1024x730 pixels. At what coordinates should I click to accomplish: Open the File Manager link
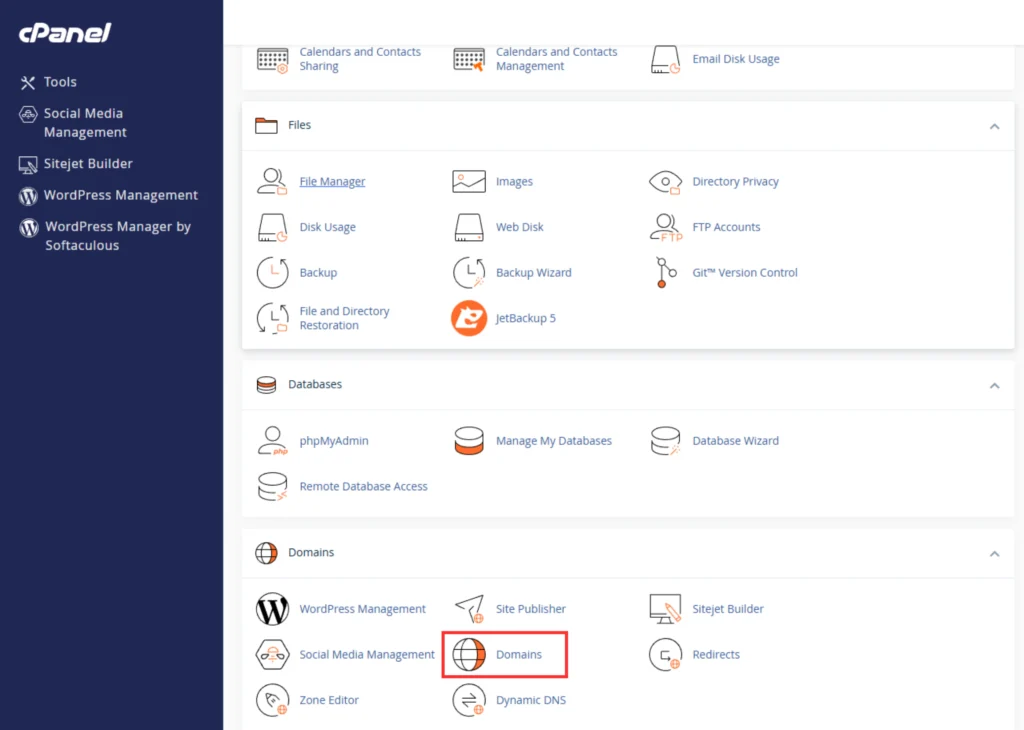tap(332, 182)
